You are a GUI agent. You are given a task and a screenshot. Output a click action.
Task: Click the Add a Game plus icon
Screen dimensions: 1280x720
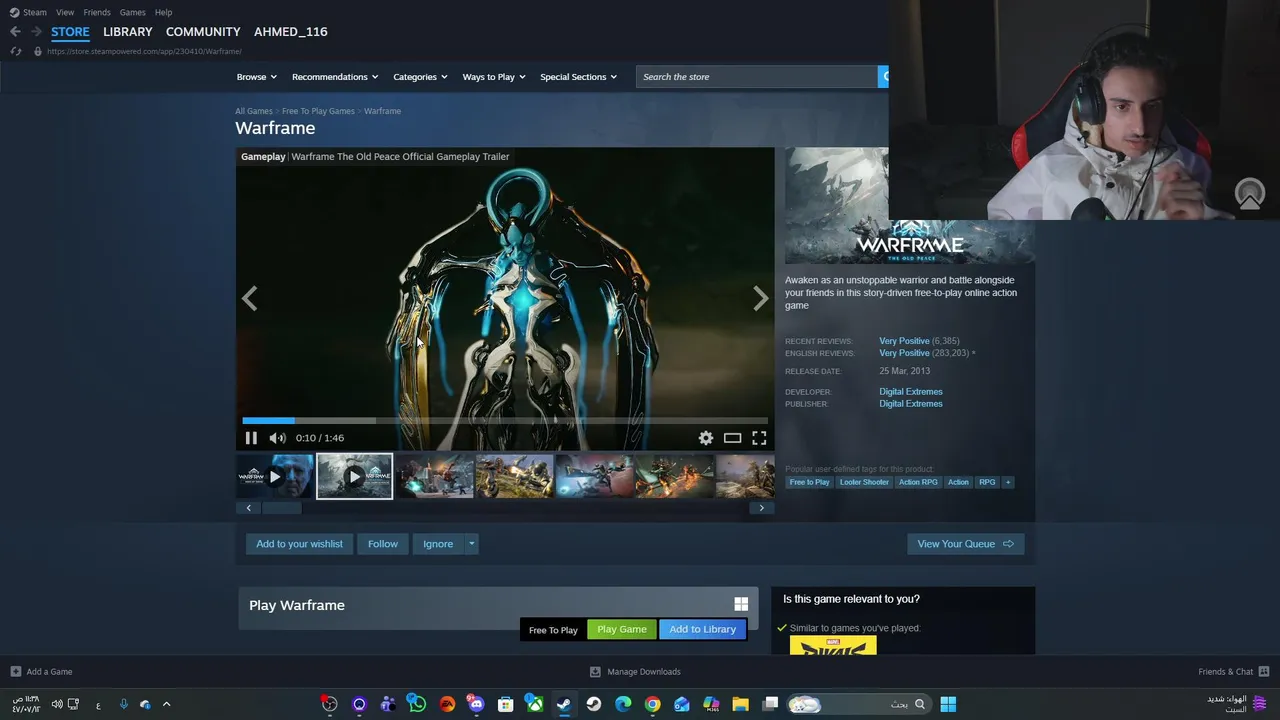point(15,672)
